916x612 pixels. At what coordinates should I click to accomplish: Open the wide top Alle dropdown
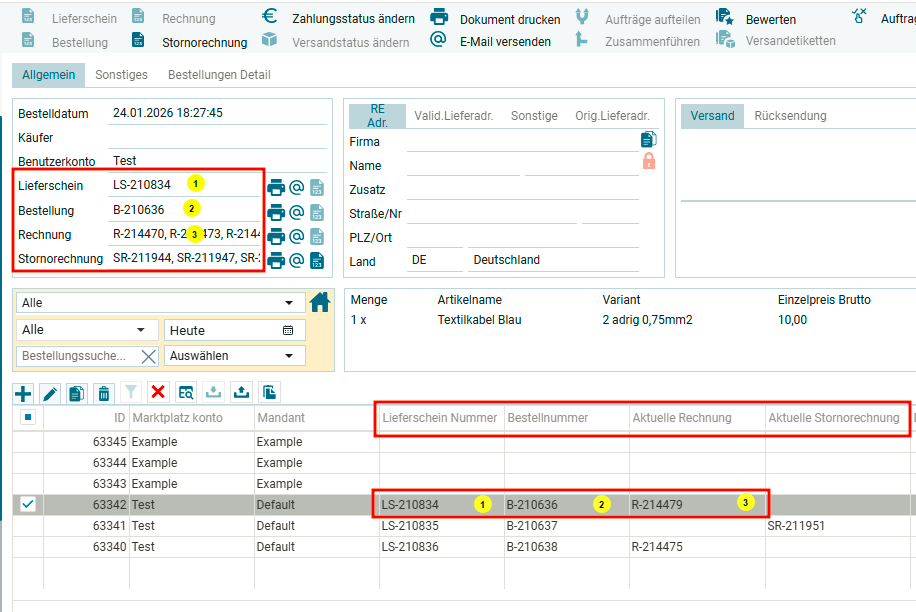pos(160,303)
